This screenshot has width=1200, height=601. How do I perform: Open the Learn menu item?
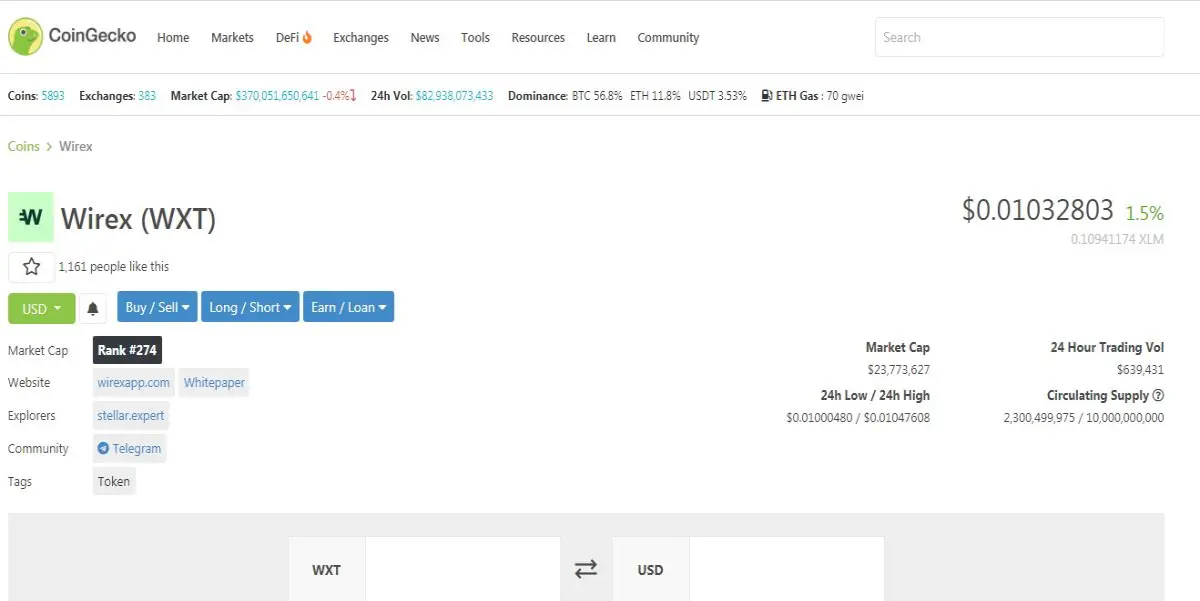pyautogui.click(x=601, y=38)
